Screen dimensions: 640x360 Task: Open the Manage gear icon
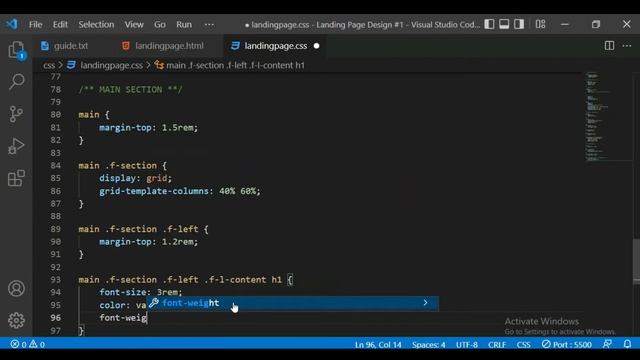[x=16, y=320]
